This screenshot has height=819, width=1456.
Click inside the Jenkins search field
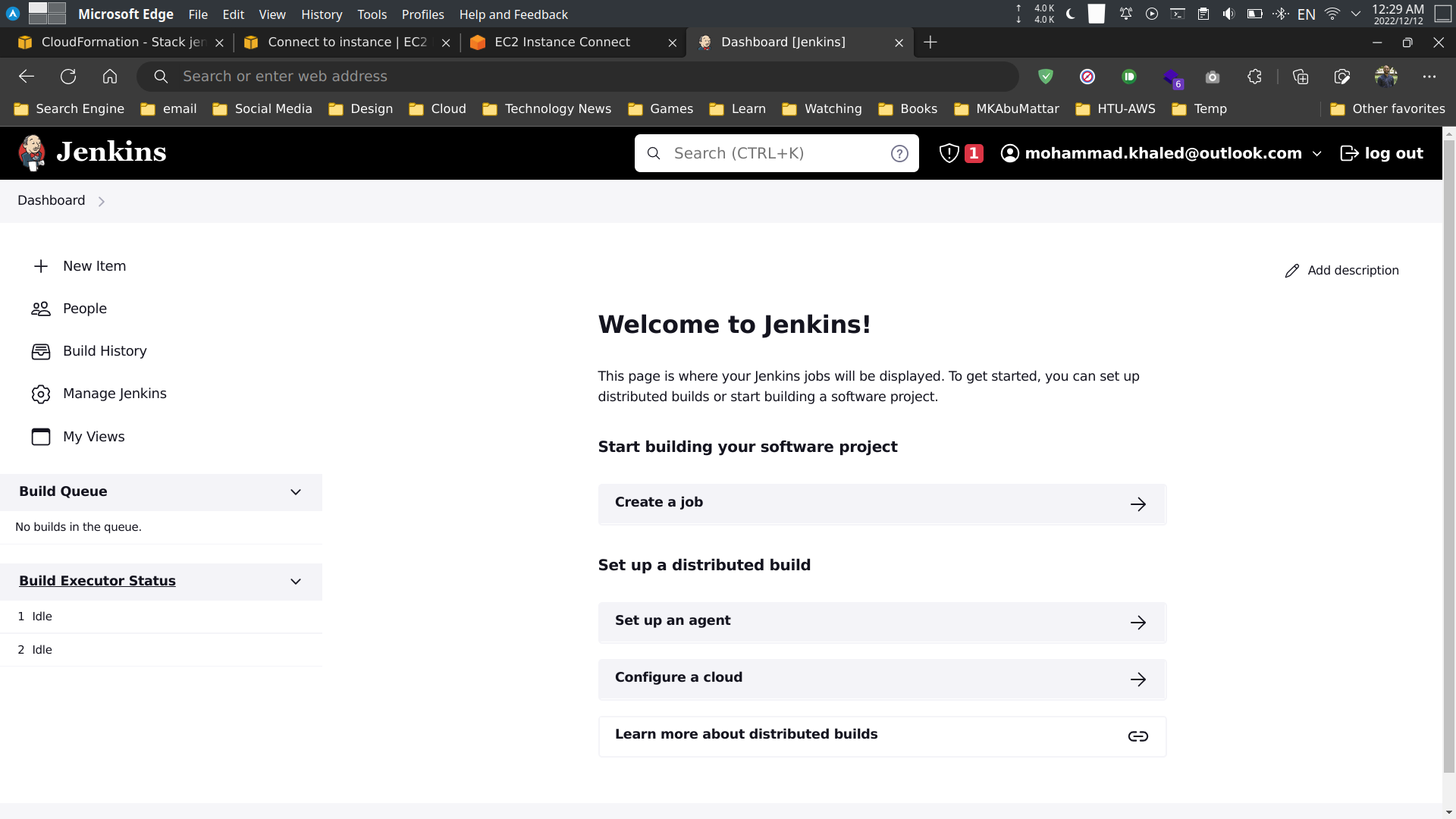tap(766, 152)
